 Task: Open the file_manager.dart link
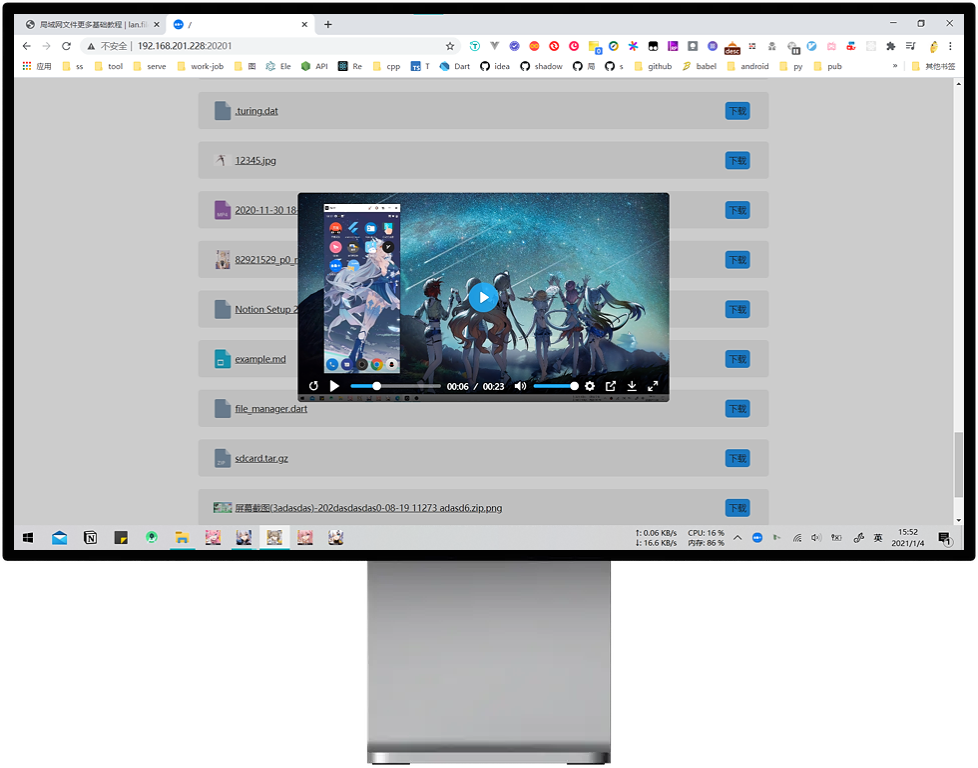(x=271, y=409)
